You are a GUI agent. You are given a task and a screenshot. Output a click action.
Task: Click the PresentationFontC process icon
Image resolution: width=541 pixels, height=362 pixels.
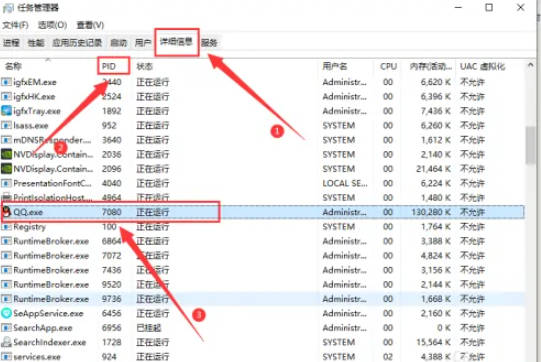pyautogui.click(x=6, y=183)
